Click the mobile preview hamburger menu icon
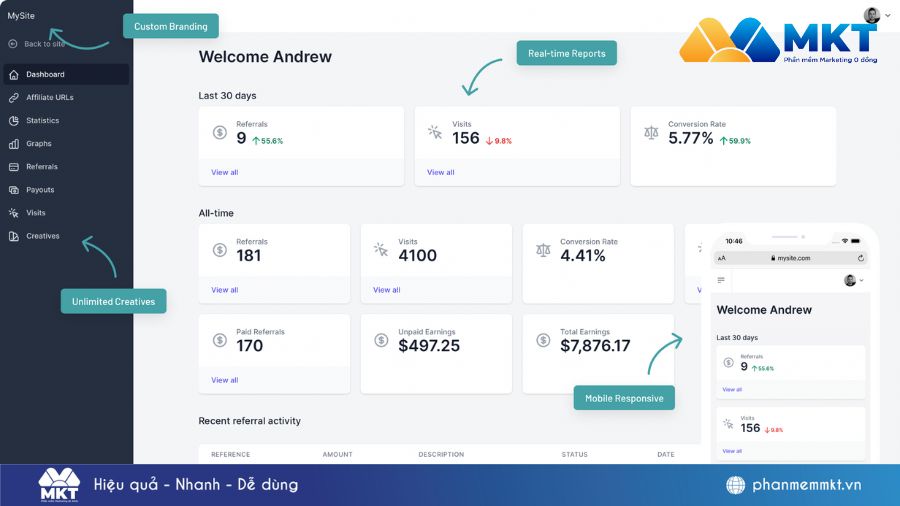Screen dimensions: 900x506 [x=721, y=280]
